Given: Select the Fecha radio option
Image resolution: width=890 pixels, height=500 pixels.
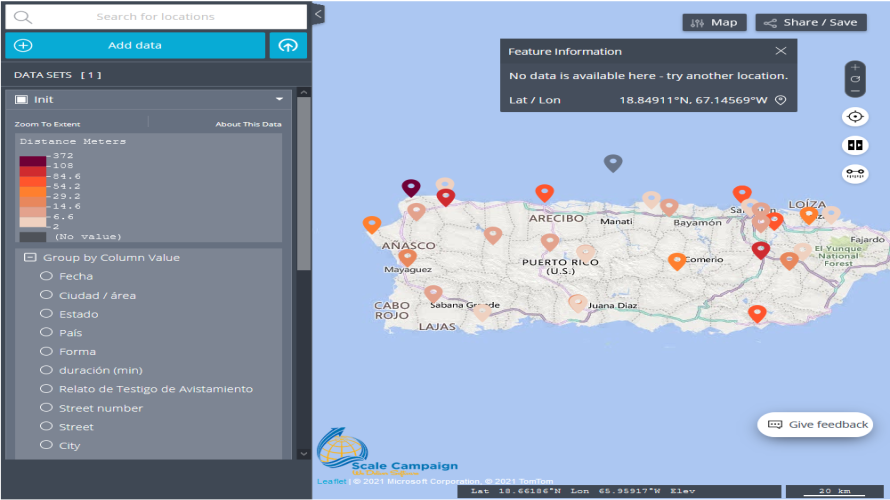Looking at the screenshot, I should (46, 276).
